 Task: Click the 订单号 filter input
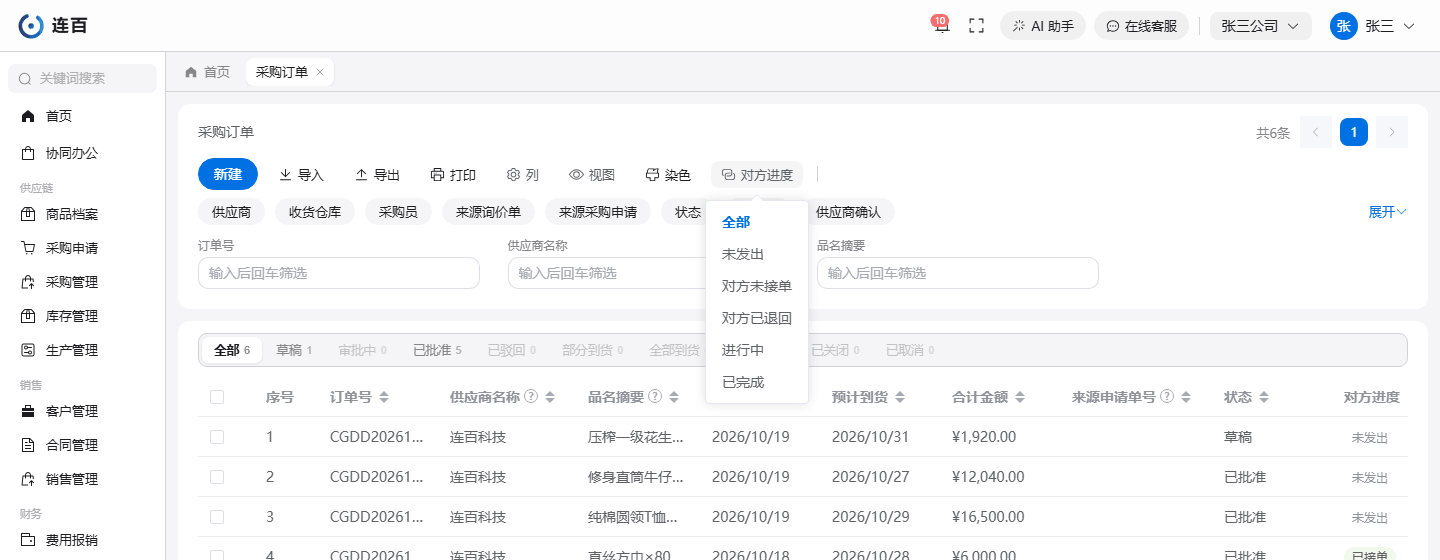point(339,273)
